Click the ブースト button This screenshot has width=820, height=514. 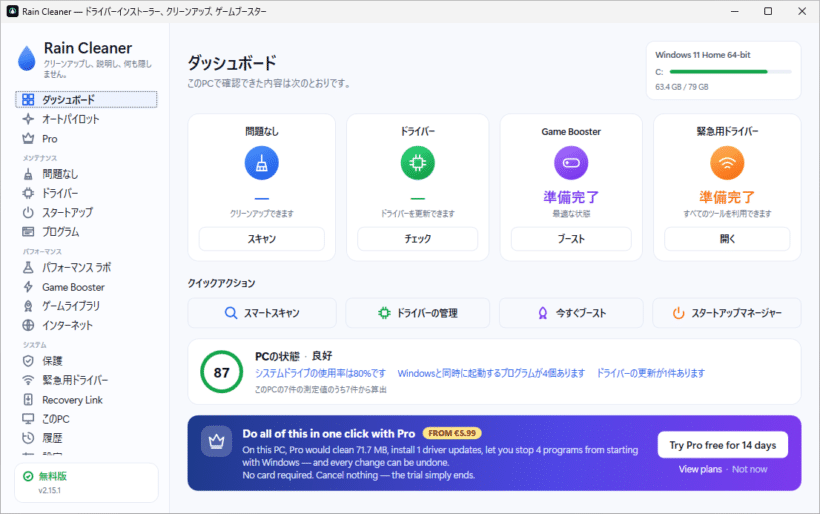[571, 239]
